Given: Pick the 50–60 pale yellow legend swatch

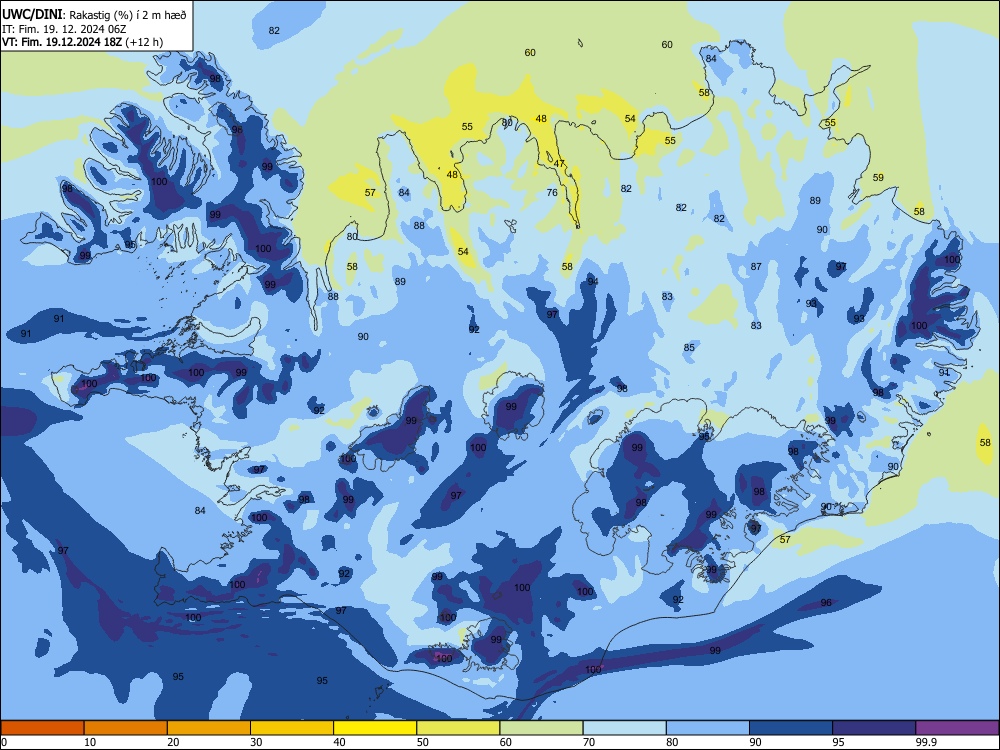Looking at the screenshot, I should tap(458, 728).
